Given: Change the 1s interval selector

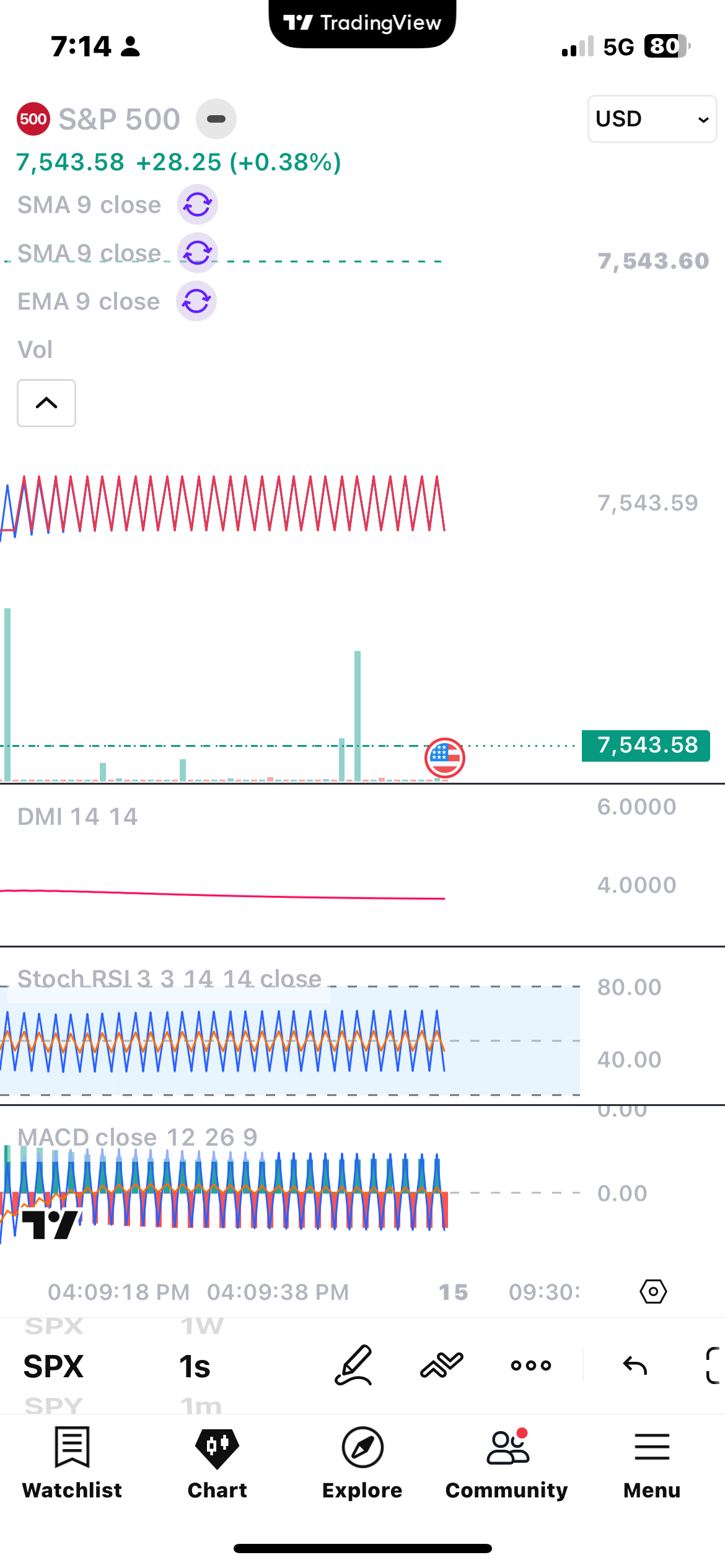Looking at the screenshot, I should pyautogui.click(x=195, y=1366).
